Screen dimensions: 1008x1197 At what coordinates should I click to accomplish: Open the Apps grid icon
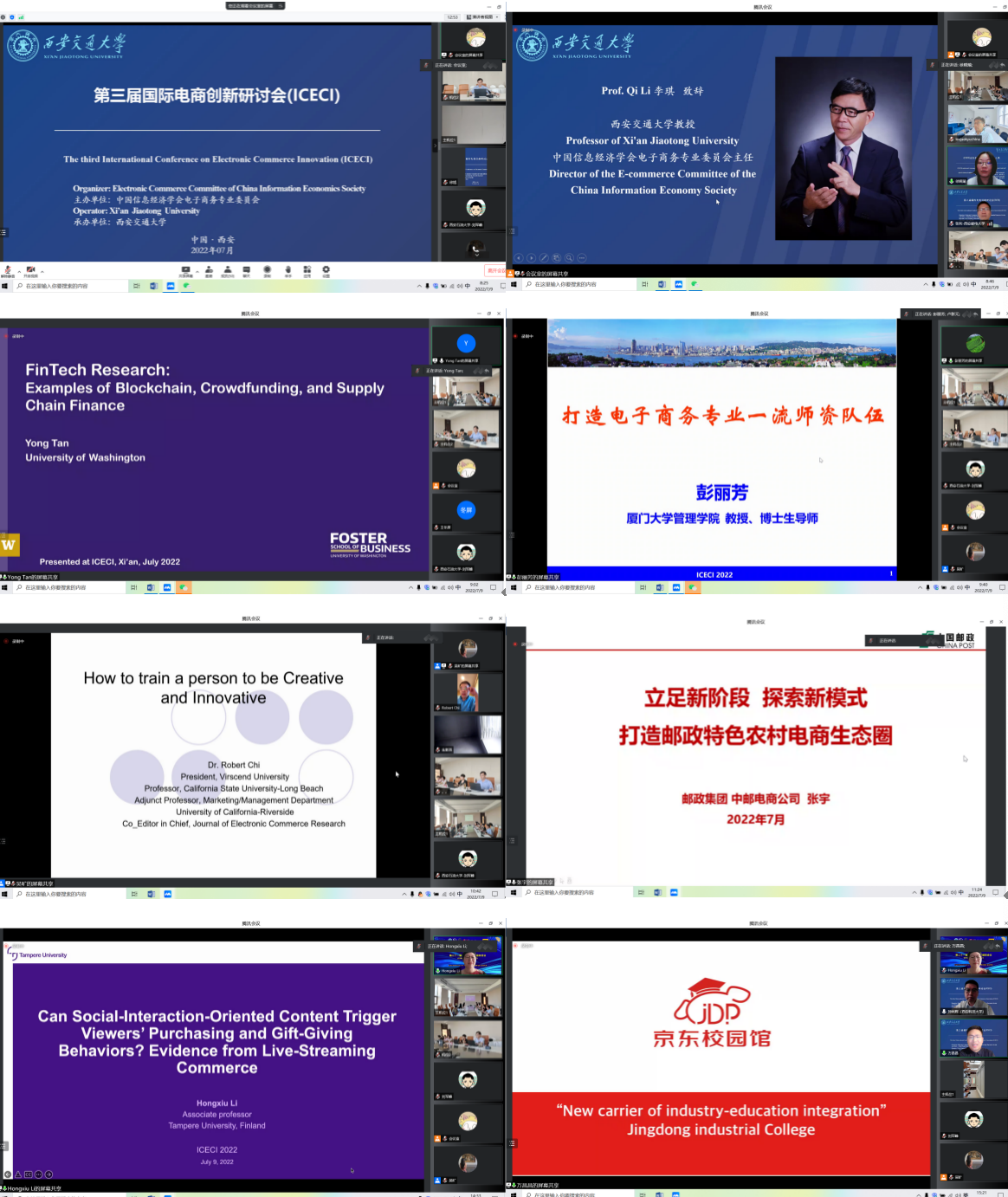(x=307, y=270)
